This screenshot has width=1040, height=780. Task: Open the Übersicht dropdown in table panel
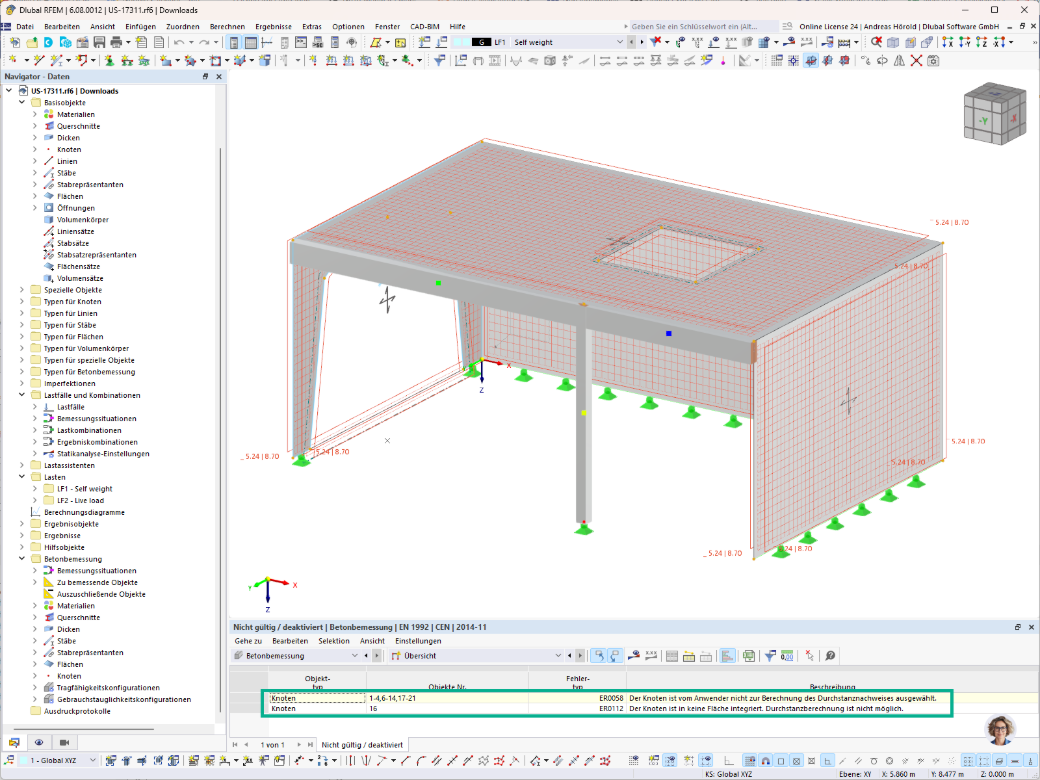coord(476,656)
